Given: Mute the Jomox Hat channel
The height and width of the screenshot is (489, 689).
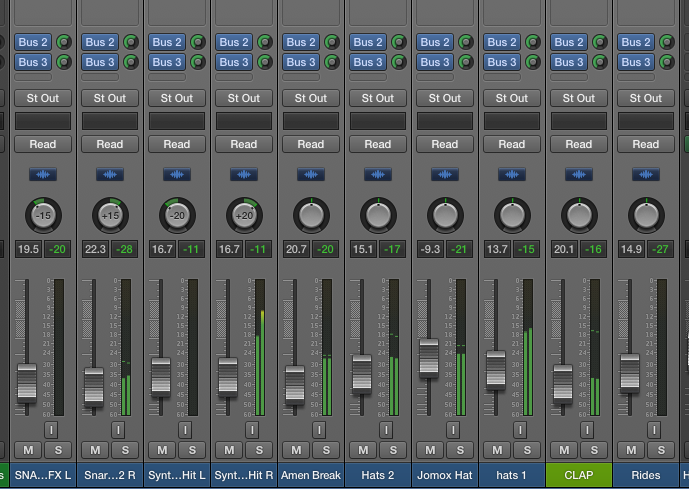Looking at the screenshot, I should click(x=430, y=450).
